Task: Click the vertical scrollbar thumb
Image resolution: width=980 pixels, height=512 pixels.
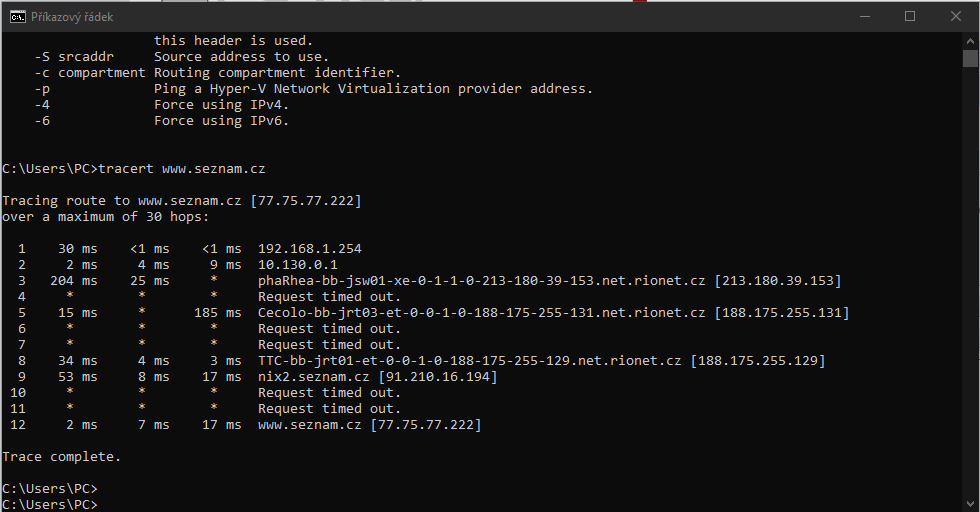Action: (970, 58)
